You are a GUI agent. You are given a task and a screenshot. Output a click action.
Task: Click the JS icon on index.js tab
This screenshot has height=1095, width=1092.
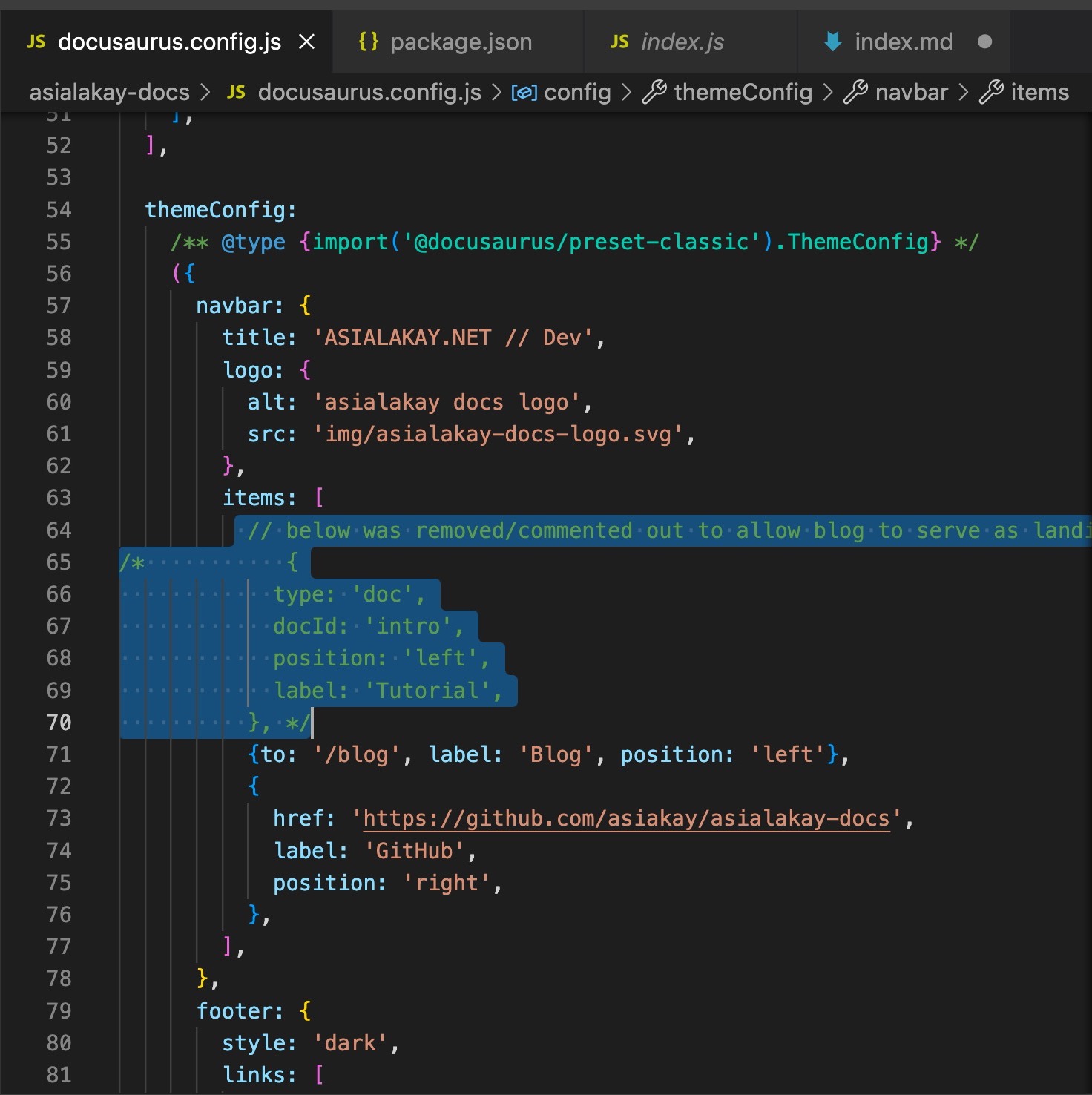(619, 42)
